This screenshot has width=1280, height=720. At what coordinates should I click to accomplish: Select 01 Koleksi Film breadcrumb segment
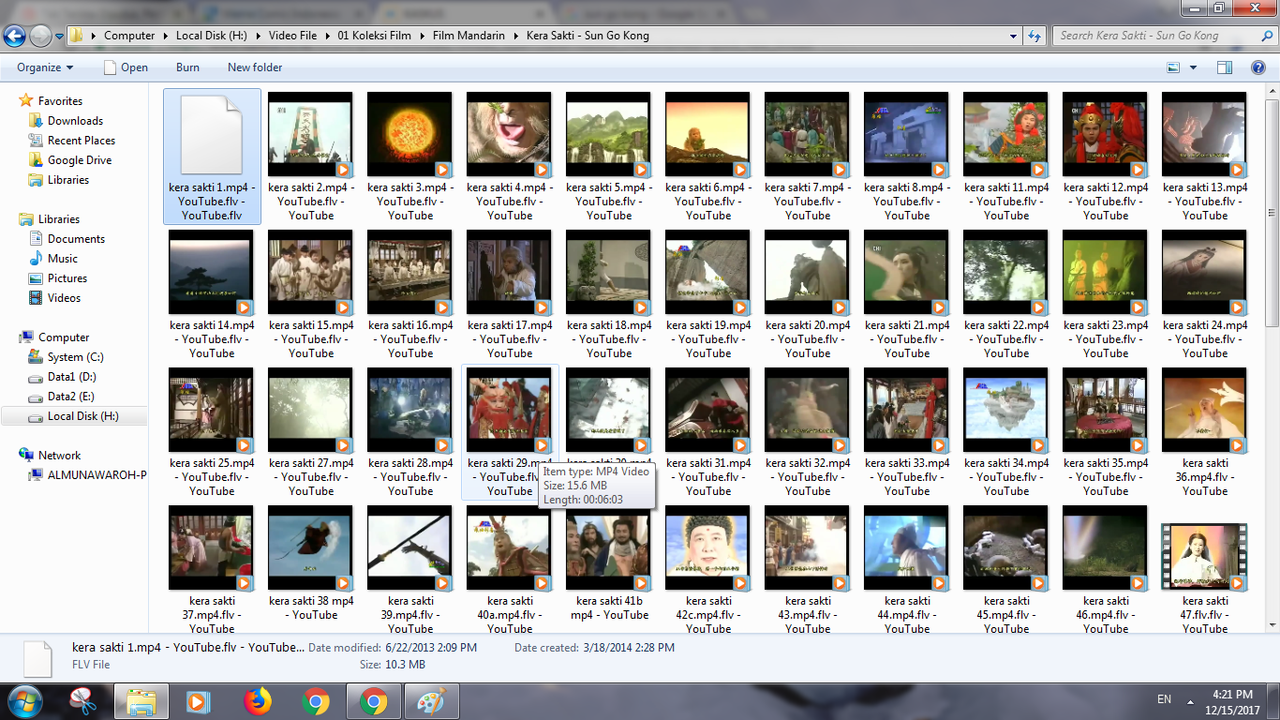click(374, 35)
